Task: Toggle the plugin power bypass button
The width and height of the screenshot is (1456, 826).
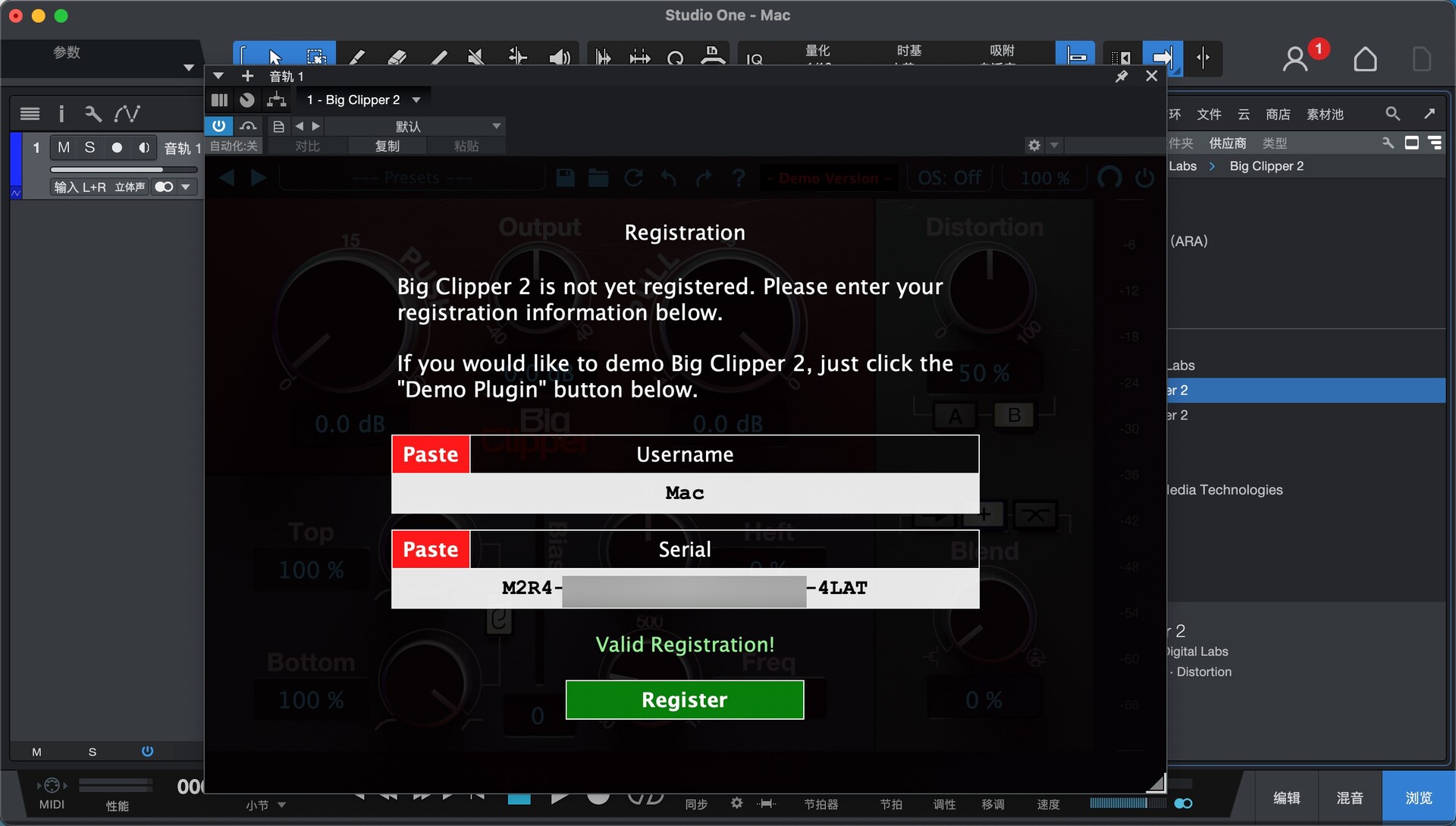Action: tap(218, 126)
